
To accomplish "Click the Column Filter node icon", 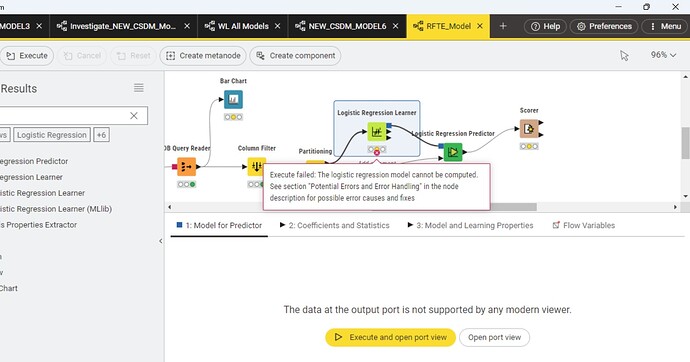I will pos(256,167).
